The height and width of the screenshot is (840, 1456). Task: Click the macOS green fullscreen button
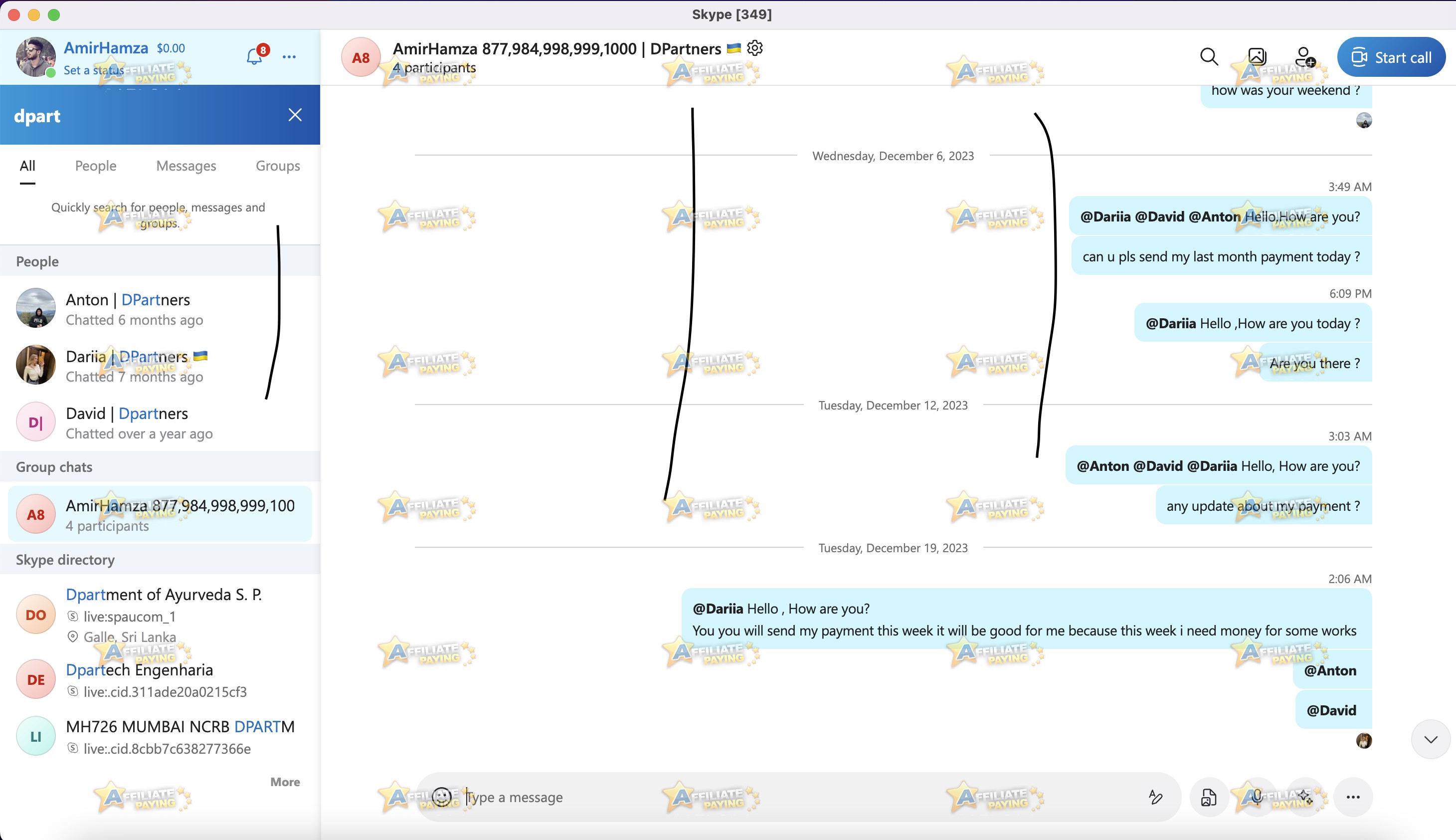point(54,15)
